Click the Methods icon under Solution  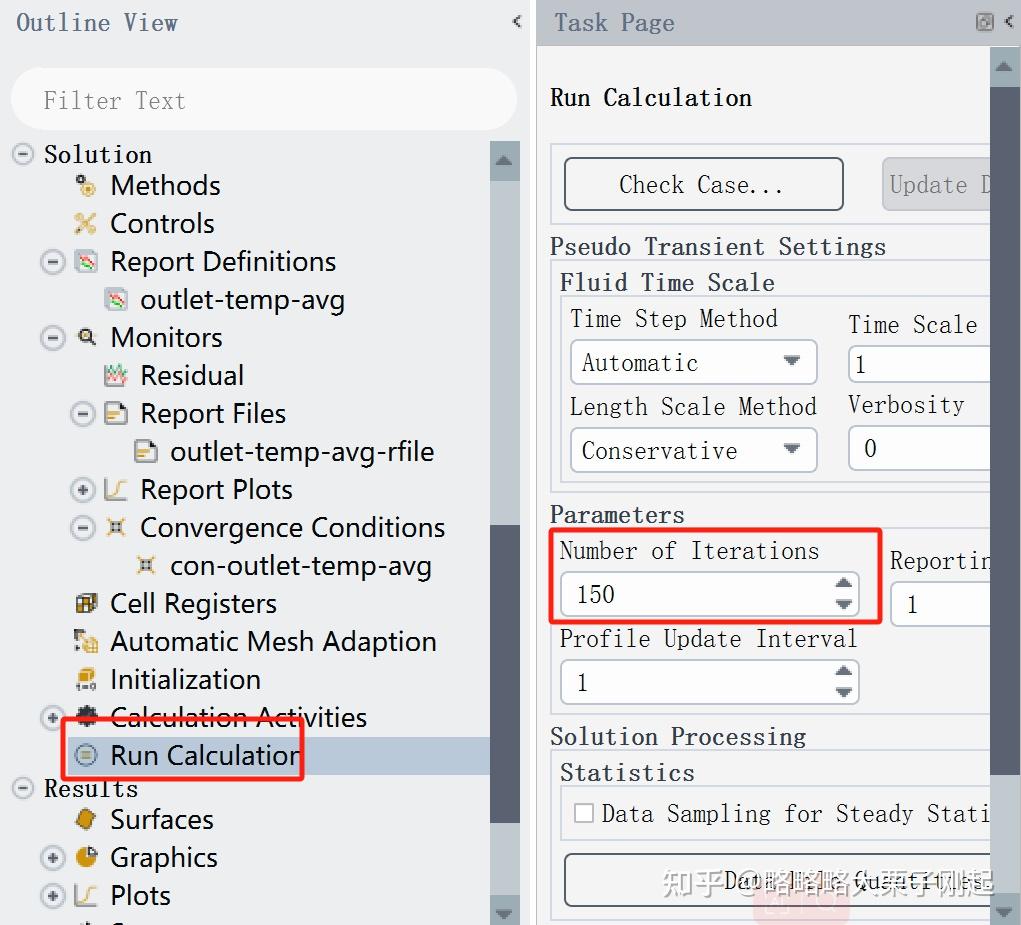click(86, 186)
